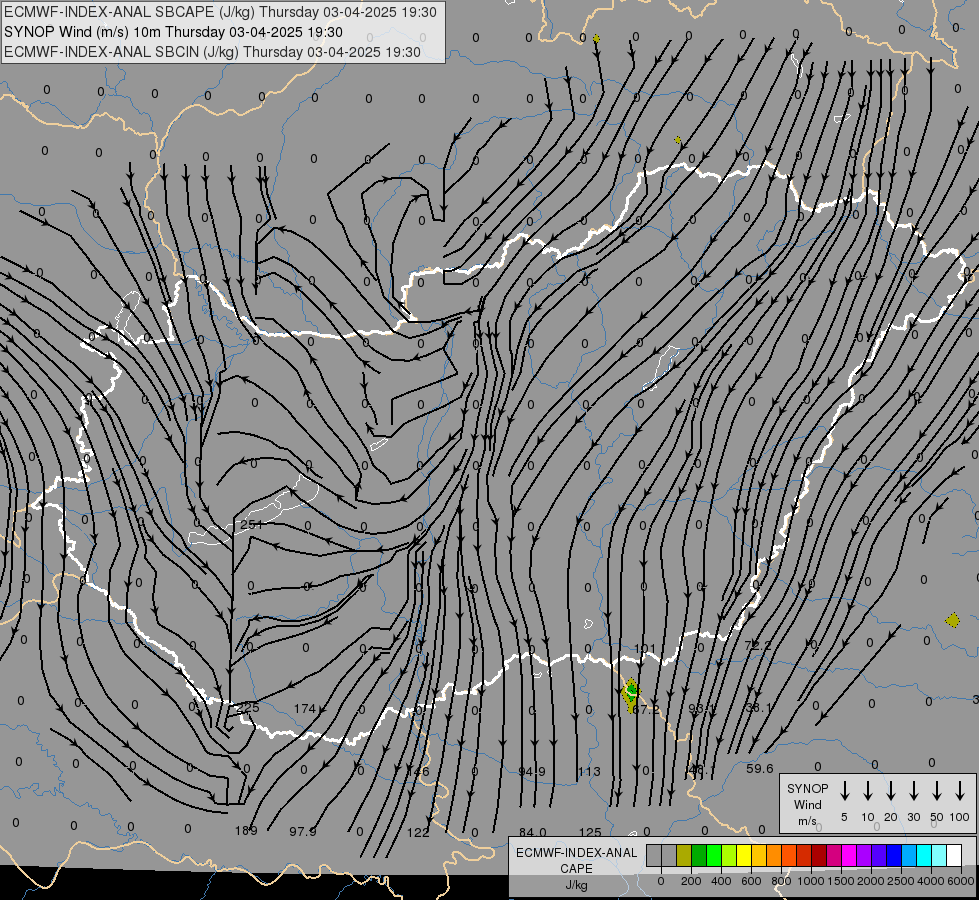Screen dimensions: 979x900
Task: Click the SYNOP Wind 10m title line
Action: [x=173, y=32]
